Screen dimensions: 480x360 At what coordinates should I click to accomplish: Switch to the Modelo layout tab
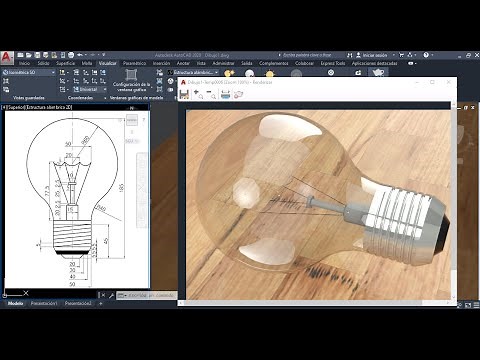click(x=15, y=303)
